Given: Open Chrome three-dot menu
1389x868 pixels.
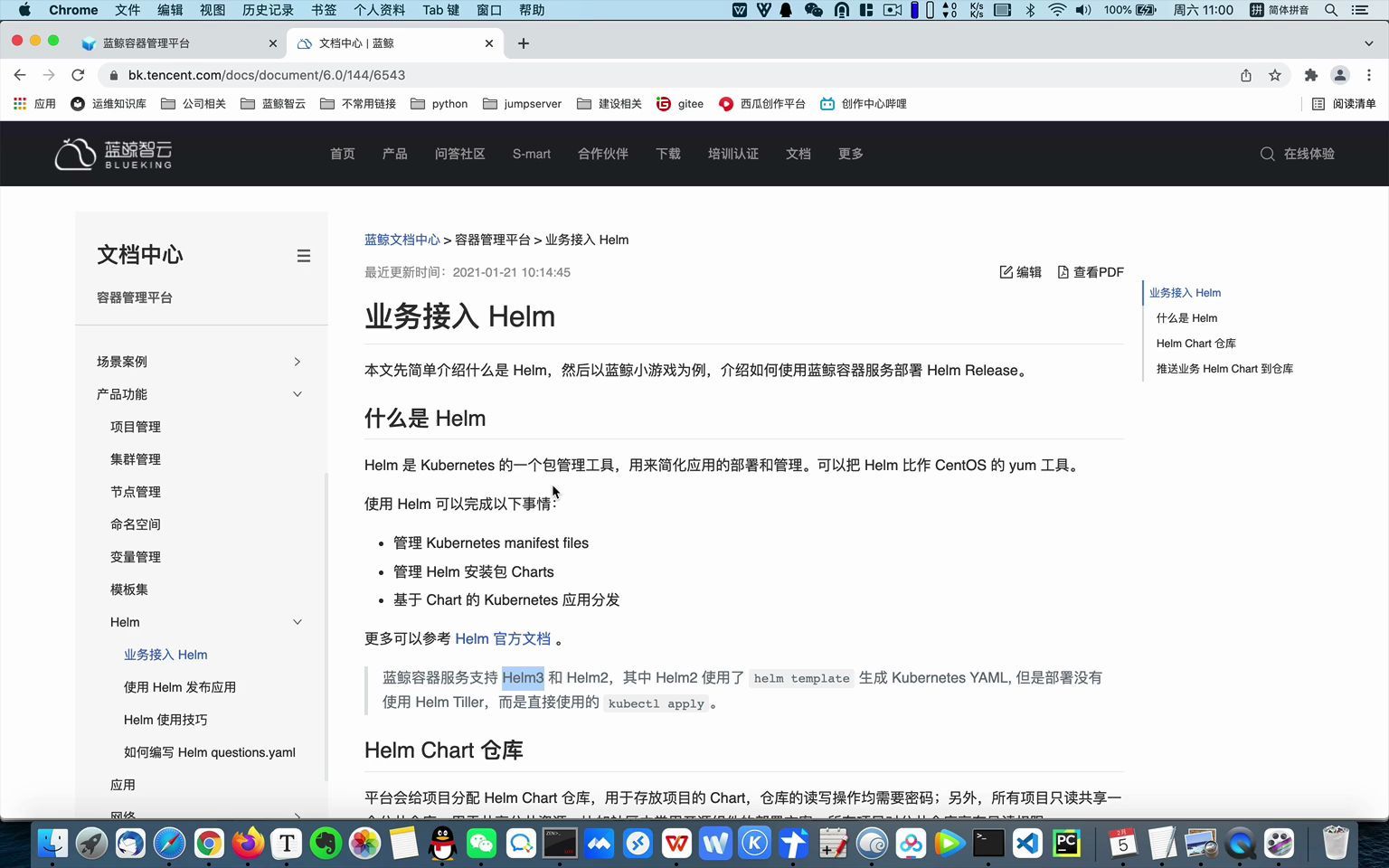Looking at the screenshot, I should [1369, 75].
